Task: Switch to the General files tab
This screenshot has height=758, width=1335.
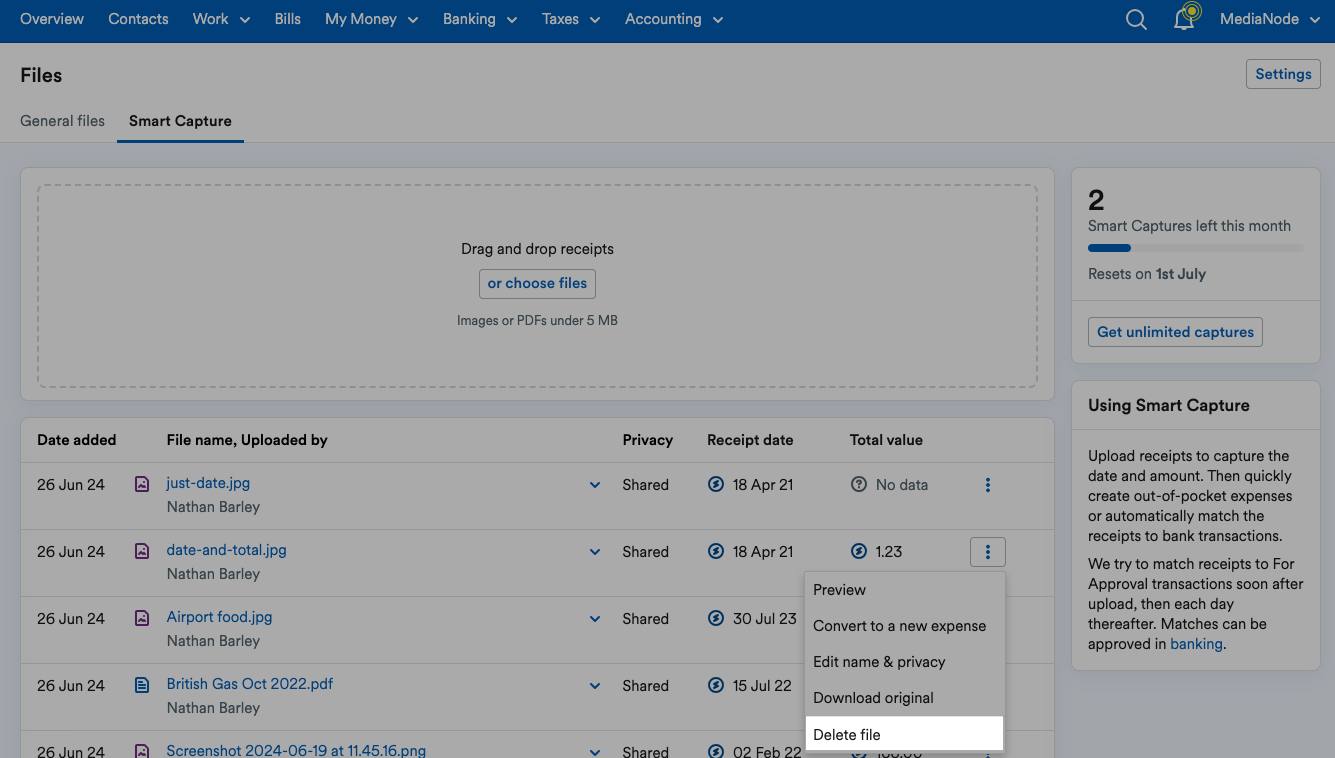Action: 62,120
